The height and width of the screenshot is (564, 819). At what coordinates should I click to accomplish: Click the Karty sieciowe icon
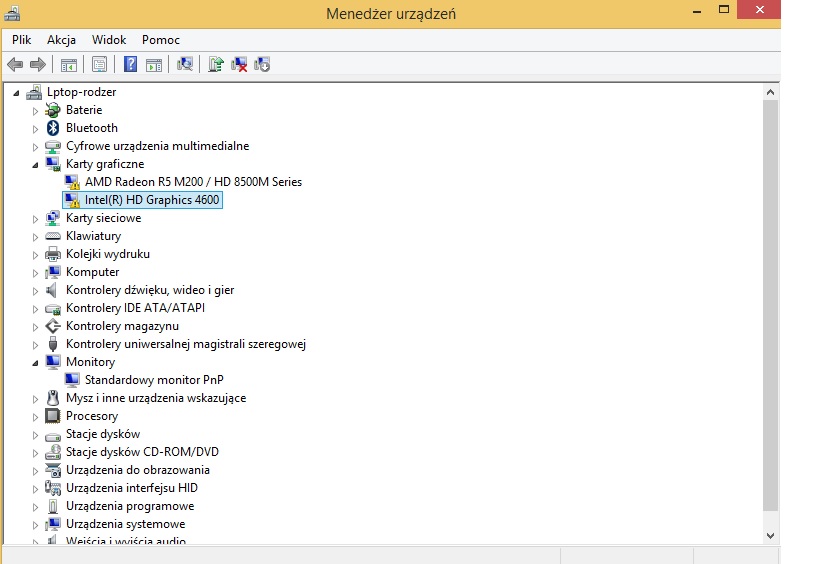tap(53, 218)
